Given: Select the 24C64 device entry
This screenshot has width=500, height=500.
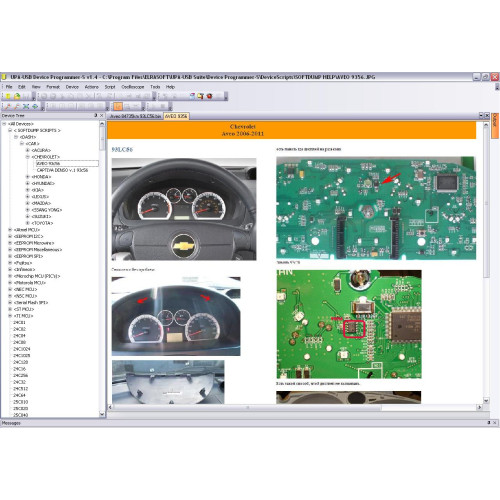Looking at the screenshot, I should [x=19, y=395].
